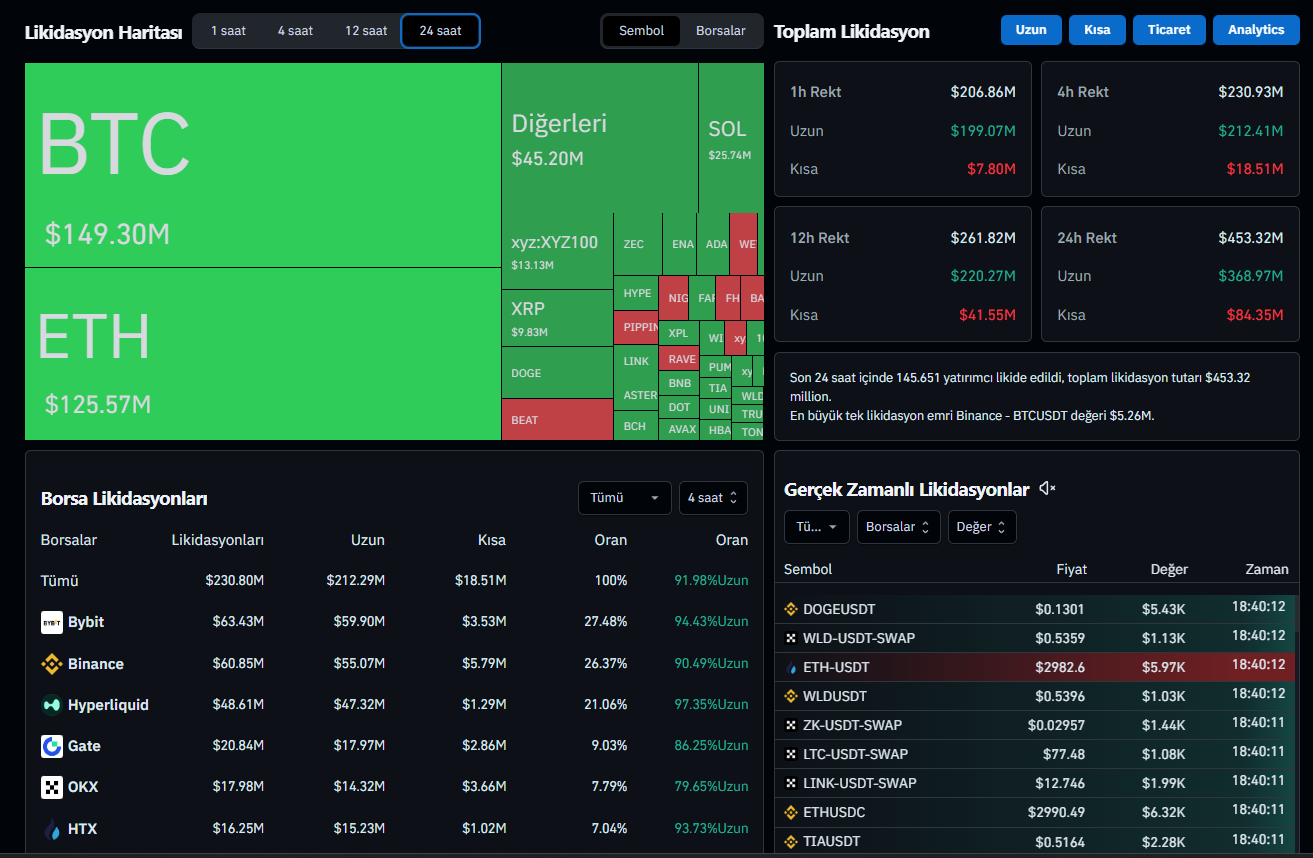Open the Tümü dropdown in Borsa Likidasyonları

click(624, 498)
